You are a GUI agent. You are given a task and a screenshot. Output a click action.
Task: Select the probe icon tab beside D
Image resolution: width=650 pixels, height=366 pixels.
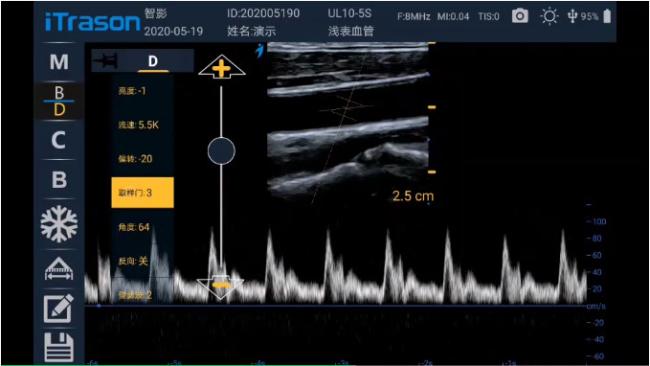point(106,61)
